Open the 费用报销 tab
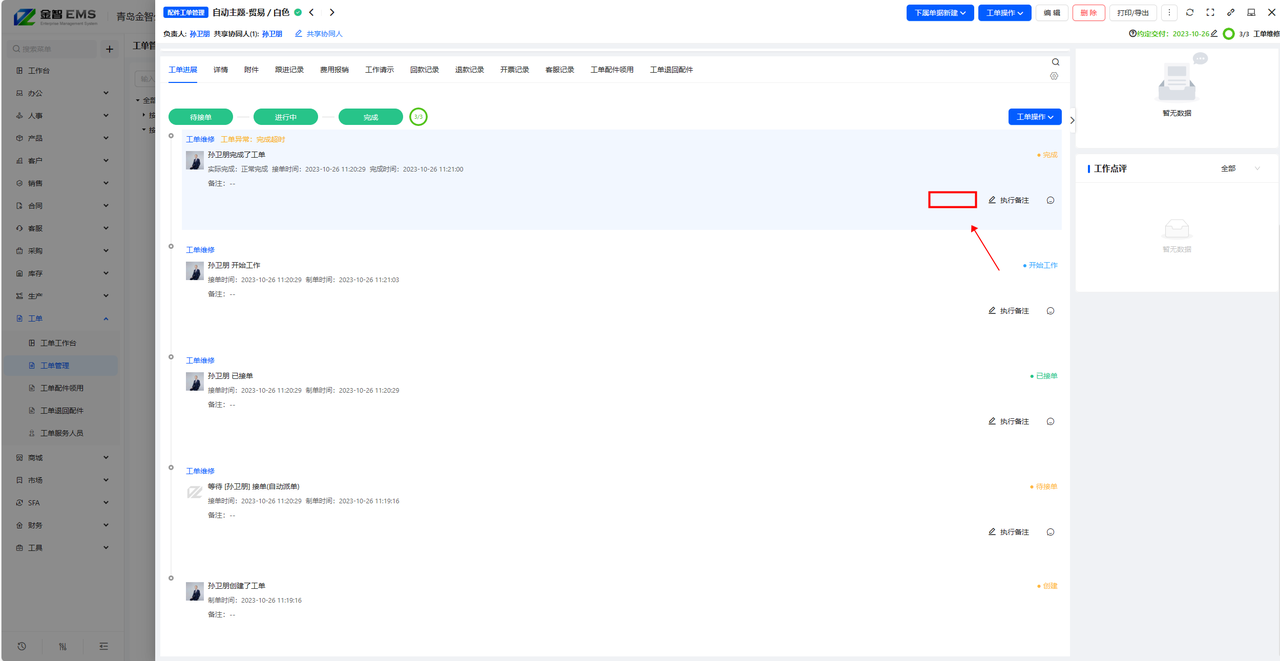1280x661 pixels. point(335,70)
